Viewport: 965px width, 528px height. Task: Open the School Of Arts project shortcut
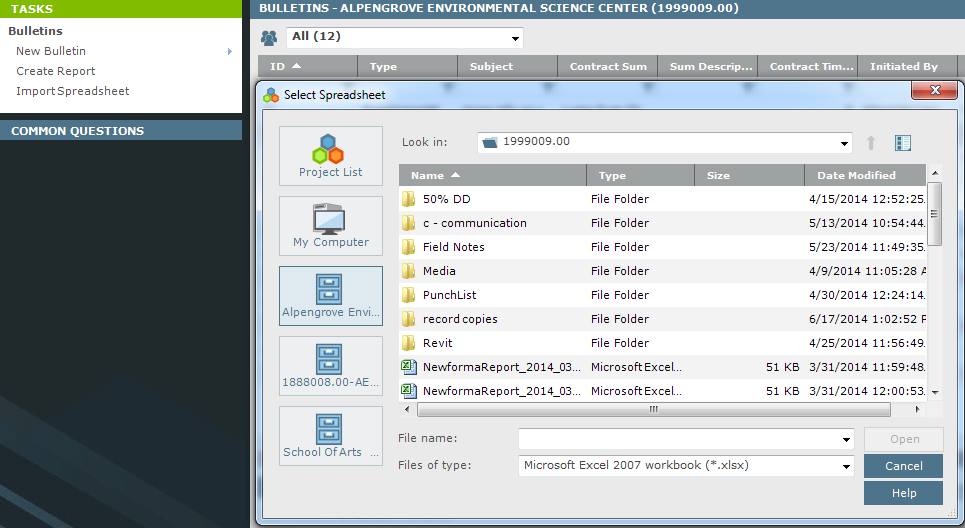click(x=330, y=436)
